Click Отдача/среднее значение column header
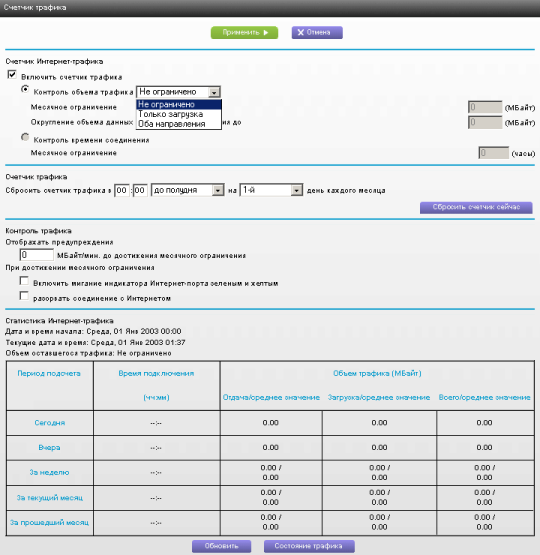This screenshot has height=555, width=540. 271,397
